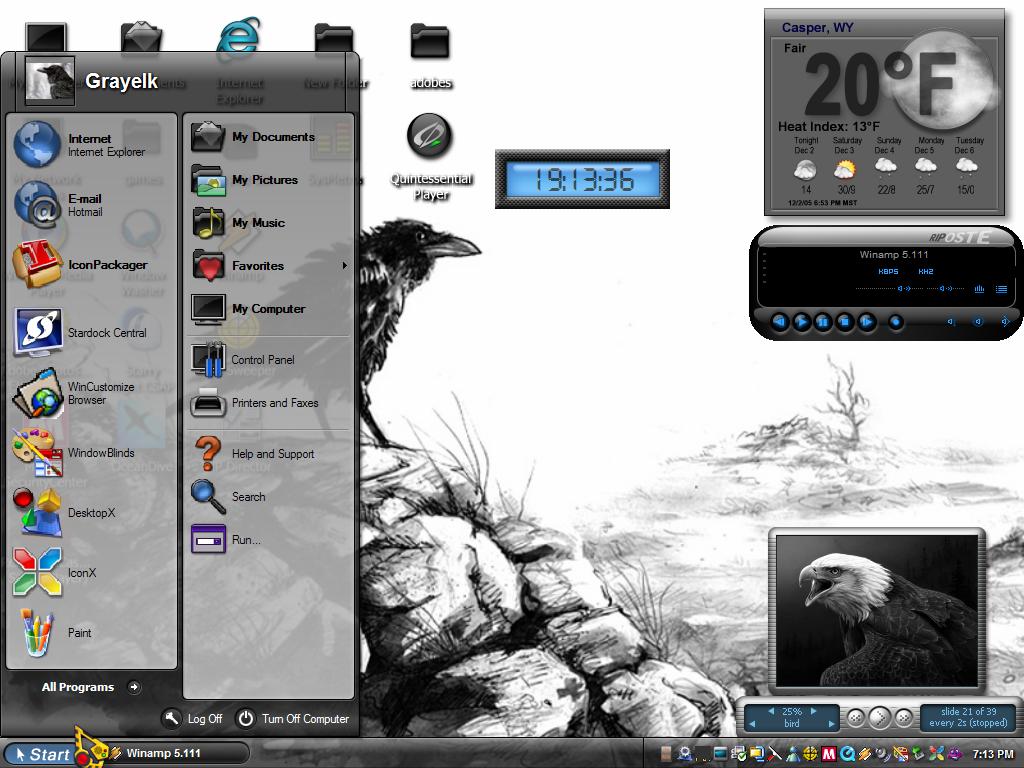Click Winamp pause button
The width and height of the screenshot is (1024, 768).
(x=823, y=321)
